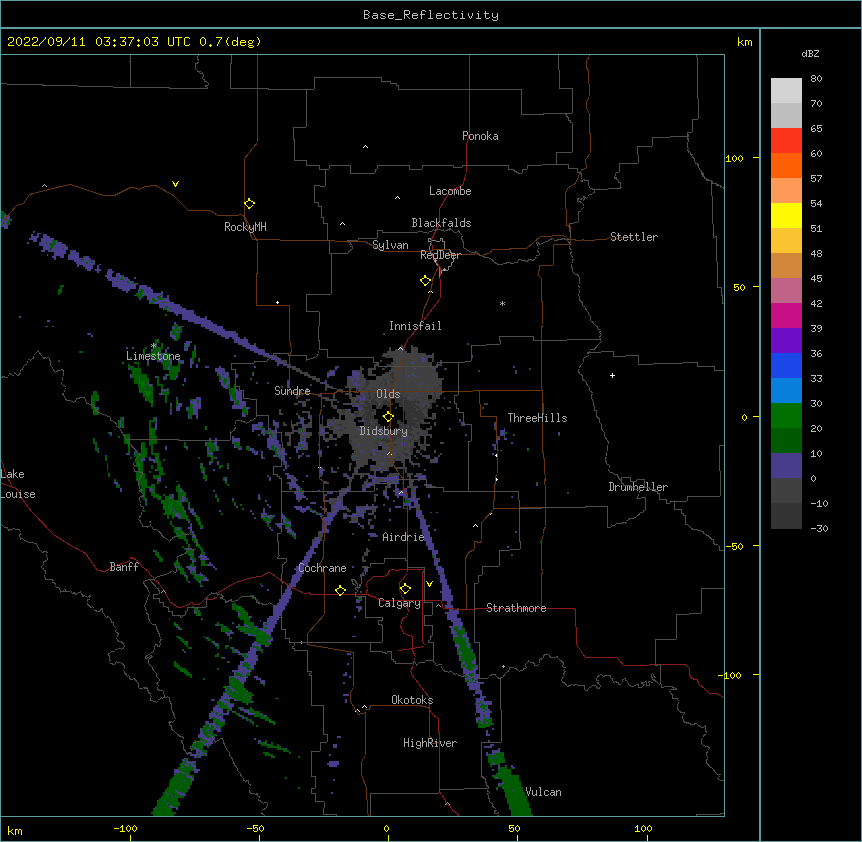Click the HighRiver town label
This screenshot has width=862, height=842.
point(430,743)
